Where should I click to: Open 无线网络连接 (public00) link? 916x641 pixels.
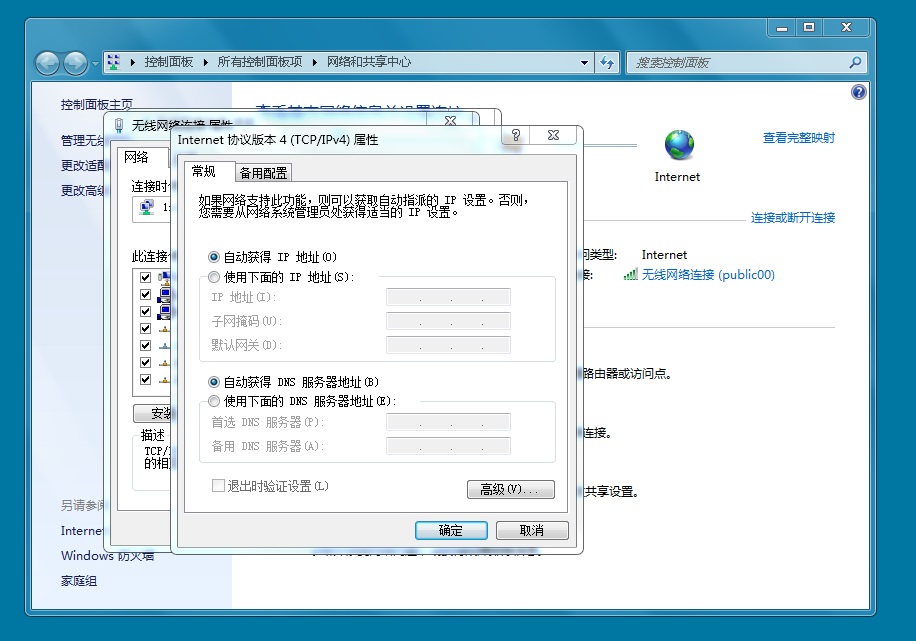coord(708,274)
